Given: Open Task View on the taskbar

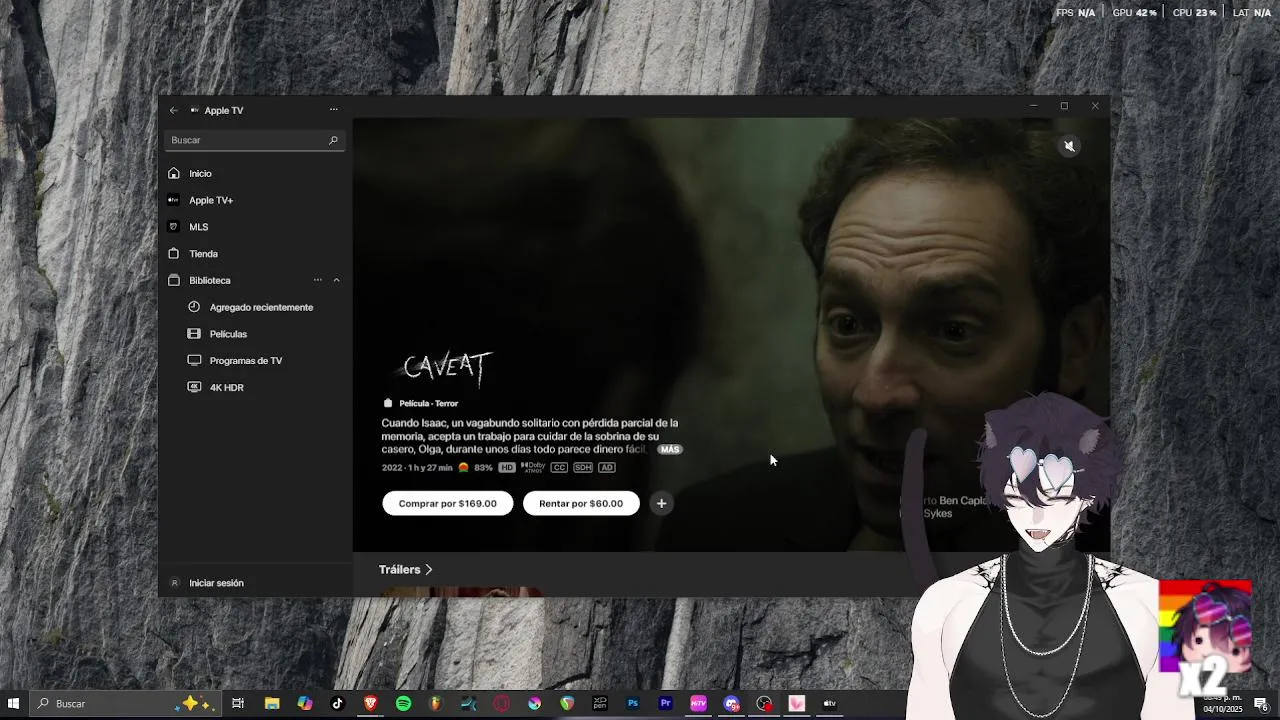Looking at the screenshot, I should point(238,704).
